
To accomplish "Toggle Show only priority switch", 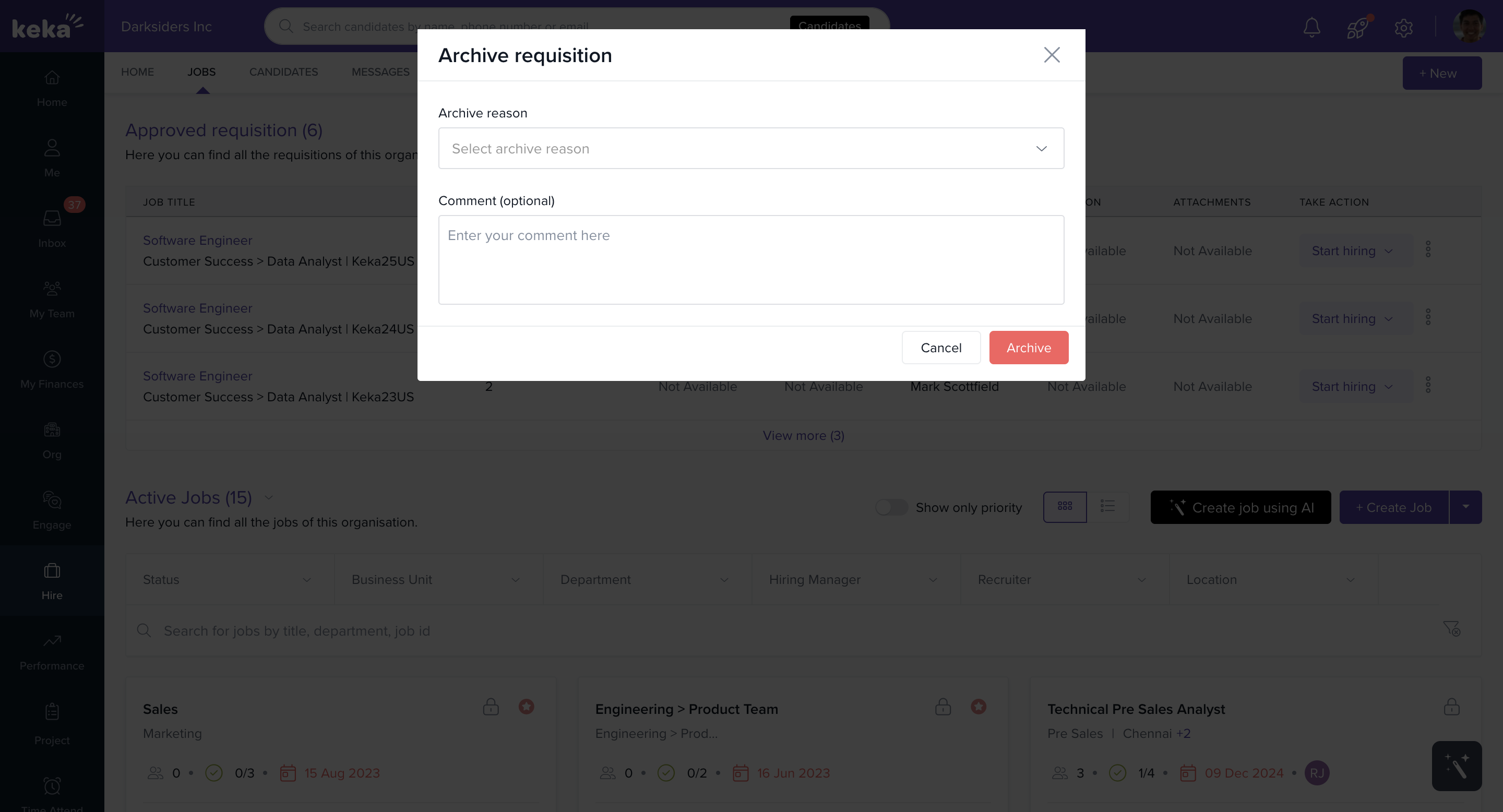I will click(891, 507).
